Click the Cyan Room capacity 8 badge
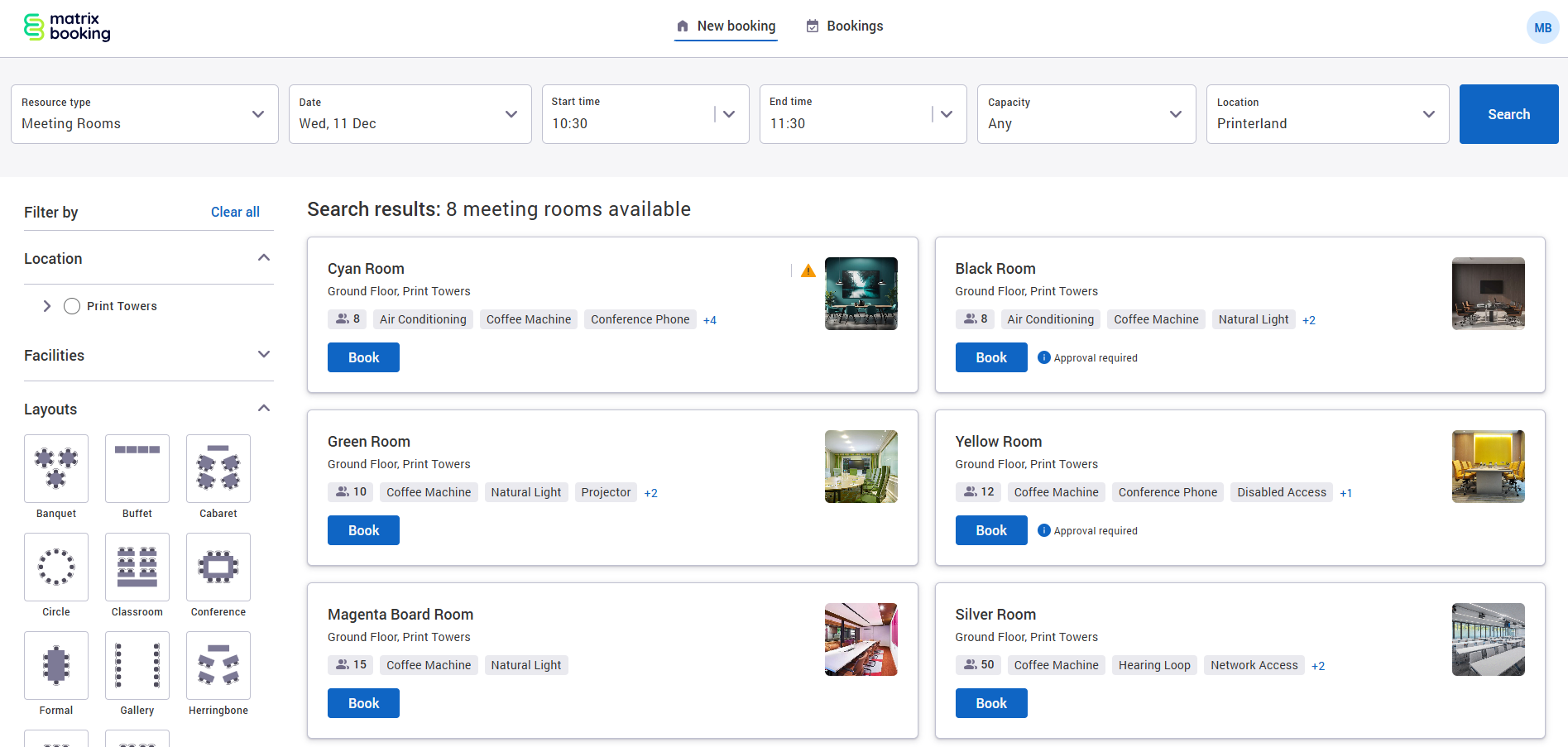1568x747 pixels. pos(348,319)
